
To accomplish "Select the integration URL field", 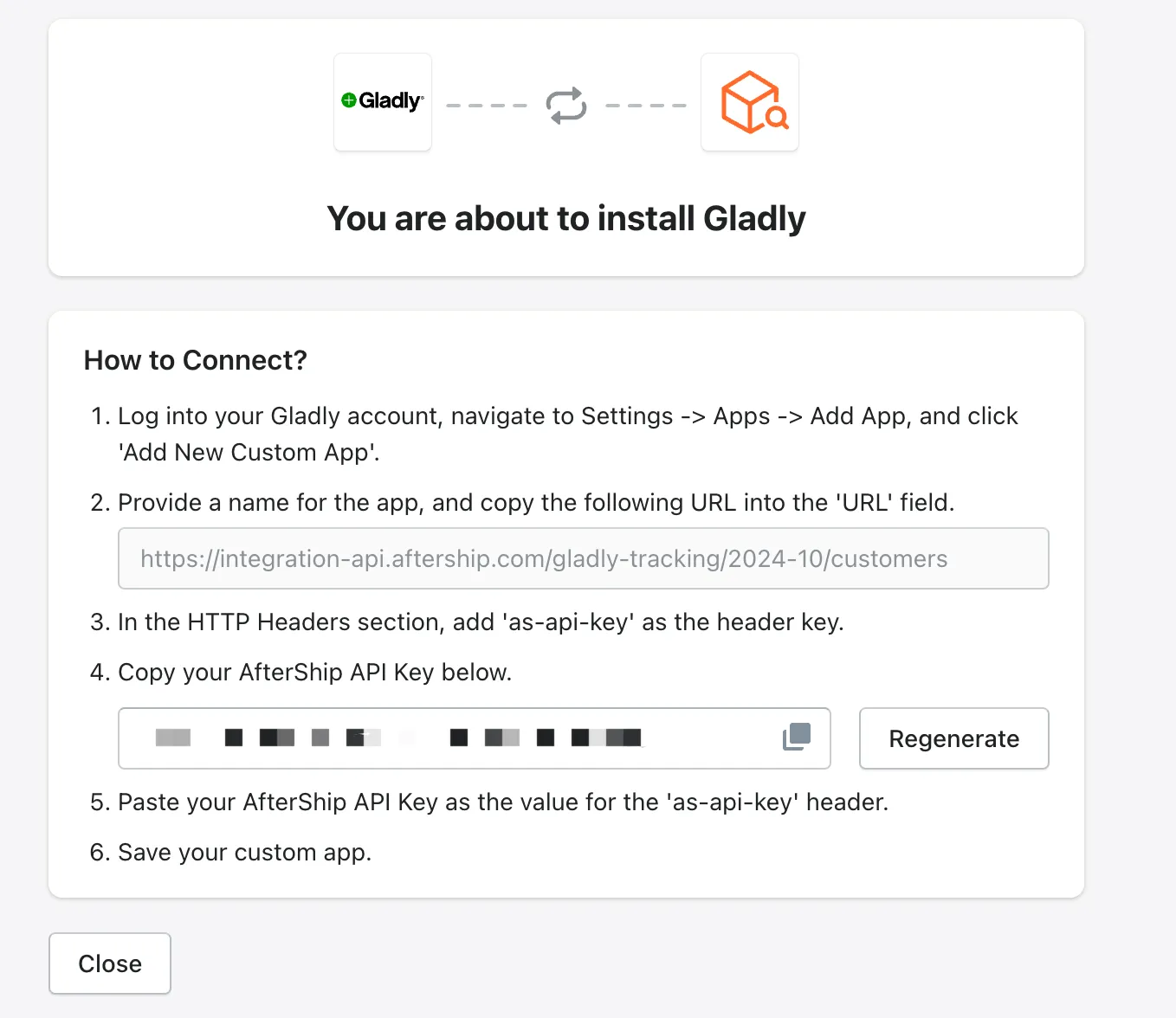I will coord(583,558).
